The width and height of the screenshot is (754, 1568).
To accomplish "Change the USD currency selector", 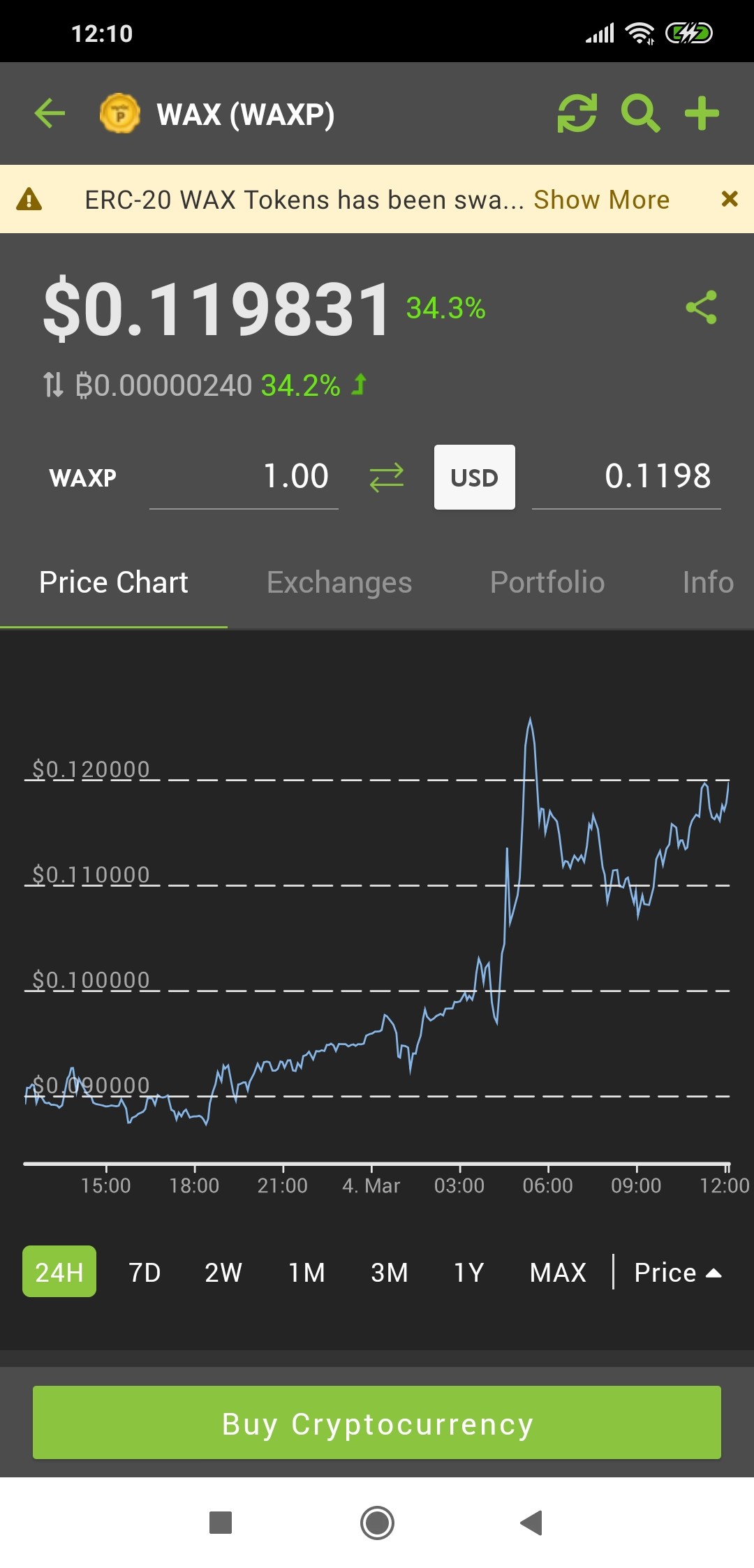I will [475, 478].
